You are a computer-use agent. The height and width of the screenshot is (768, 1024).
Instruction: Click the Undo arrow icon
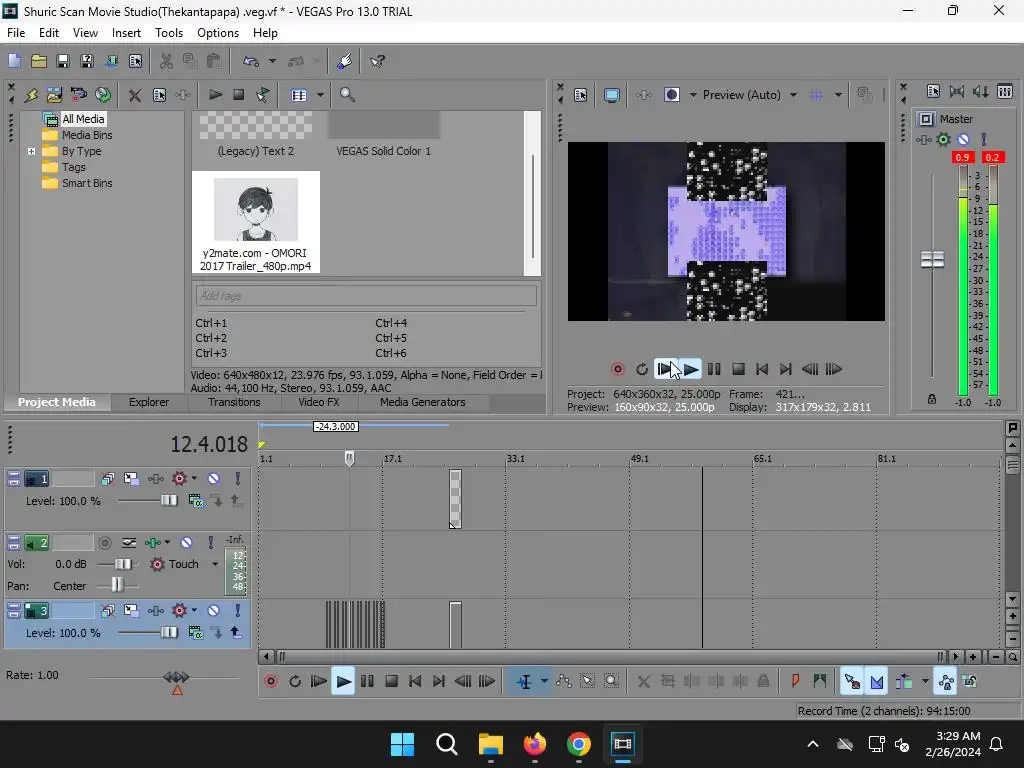pyautogui.click(x=251, y=61)
